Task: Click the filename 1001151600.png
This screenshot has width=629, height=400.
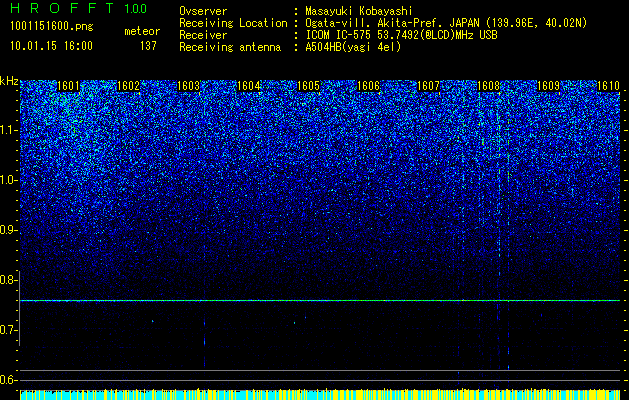Action: point(52,27)
